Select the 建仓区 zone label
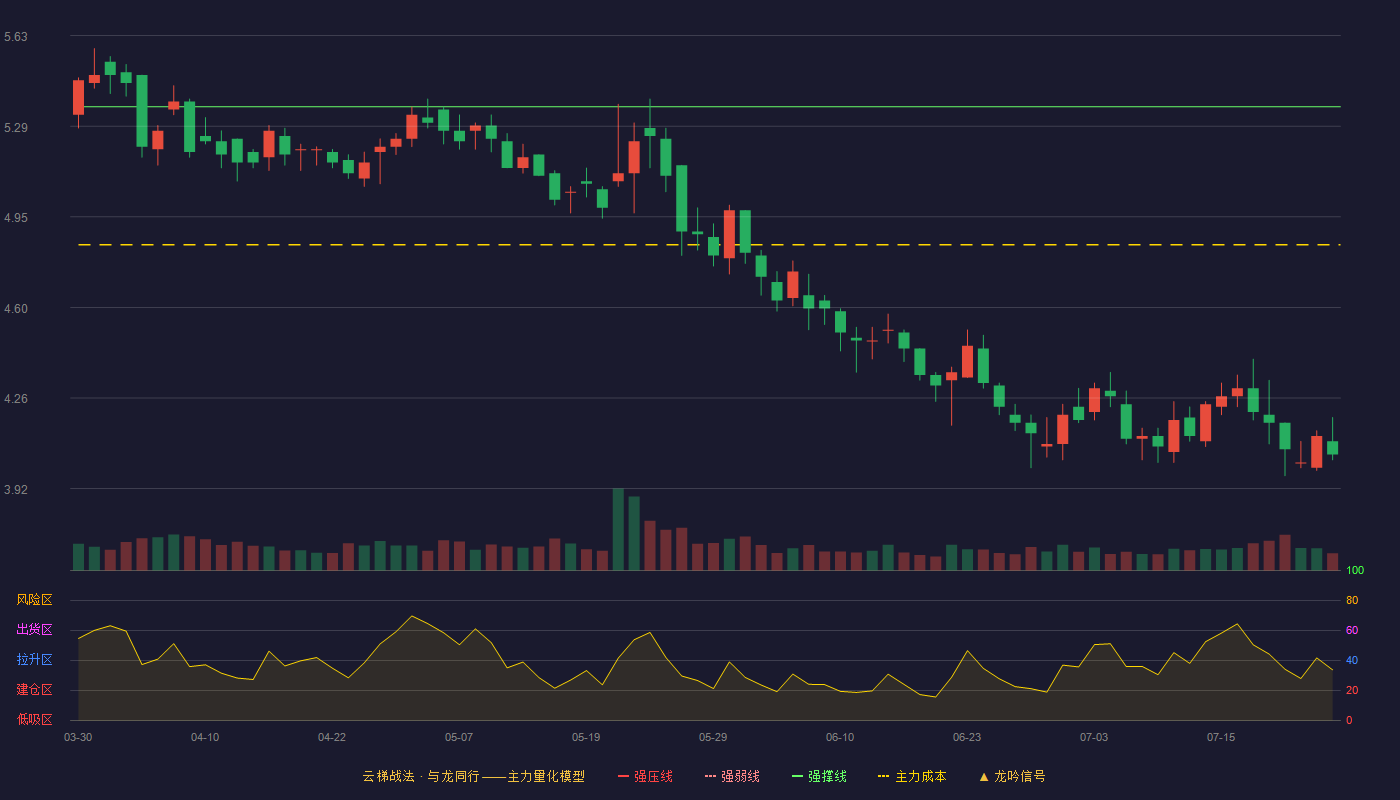The height and width of the screenshot is (800, 1400). pos(34,690)
